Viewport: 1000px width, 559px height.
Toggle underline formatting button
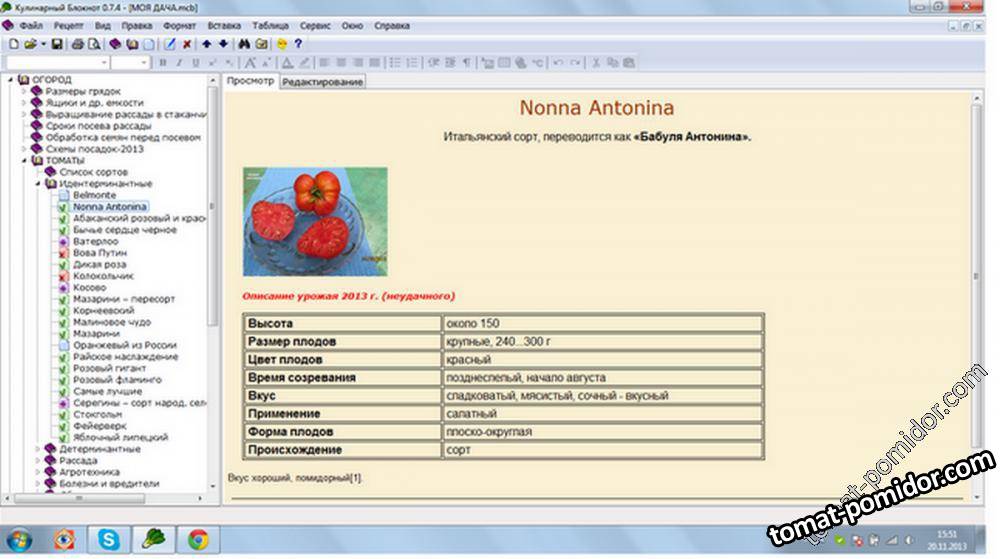195,63
